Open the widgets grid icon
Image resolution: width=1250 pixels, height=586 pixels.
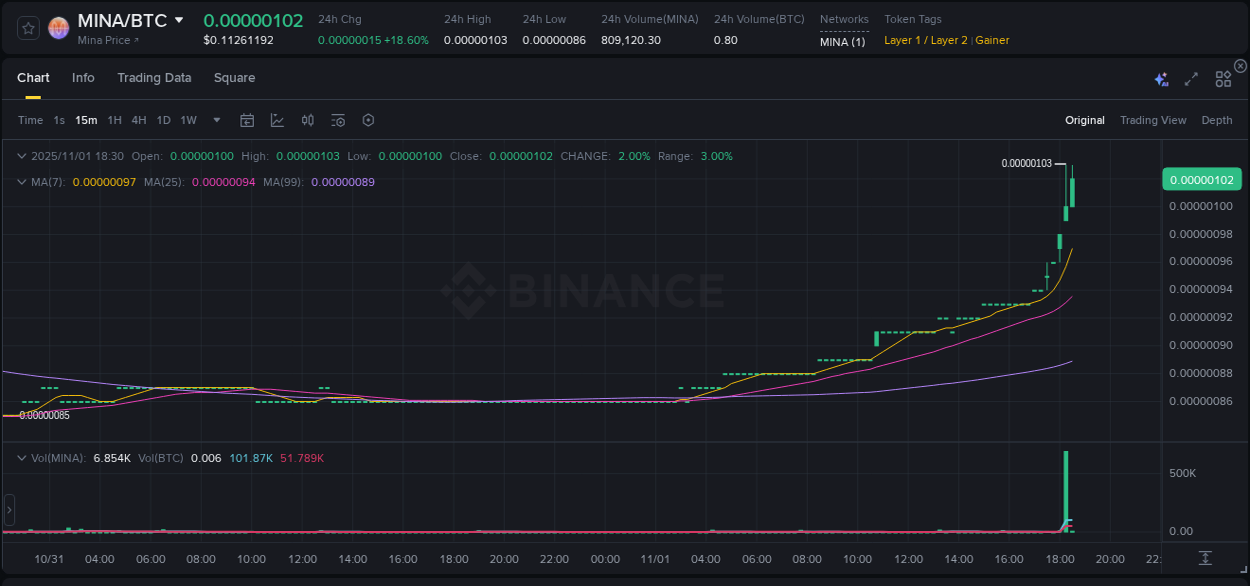click(x=1223, y=78)
